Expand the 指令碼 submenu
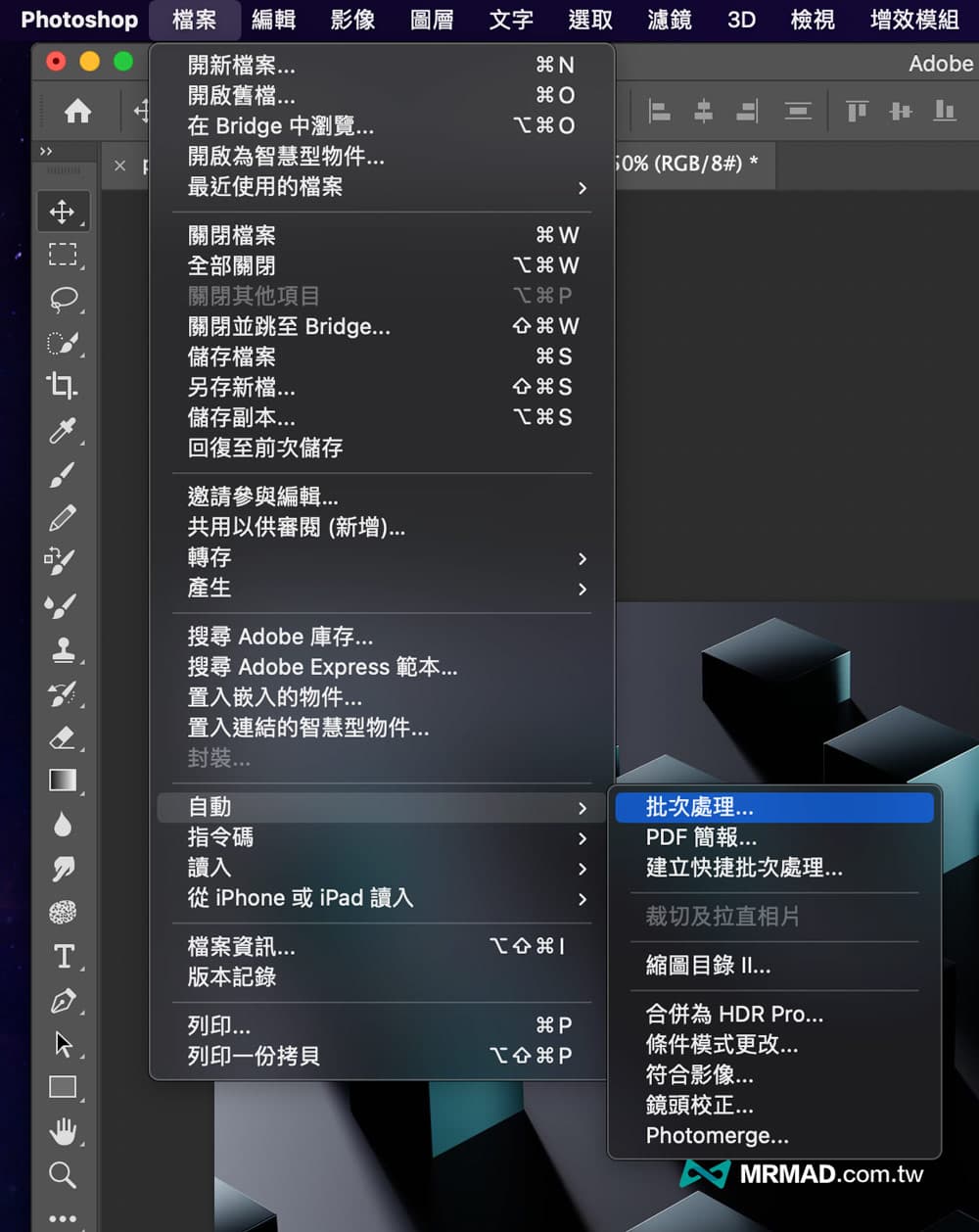The height and width of the screenshot is (1232, 979). [x=382, y=838]
